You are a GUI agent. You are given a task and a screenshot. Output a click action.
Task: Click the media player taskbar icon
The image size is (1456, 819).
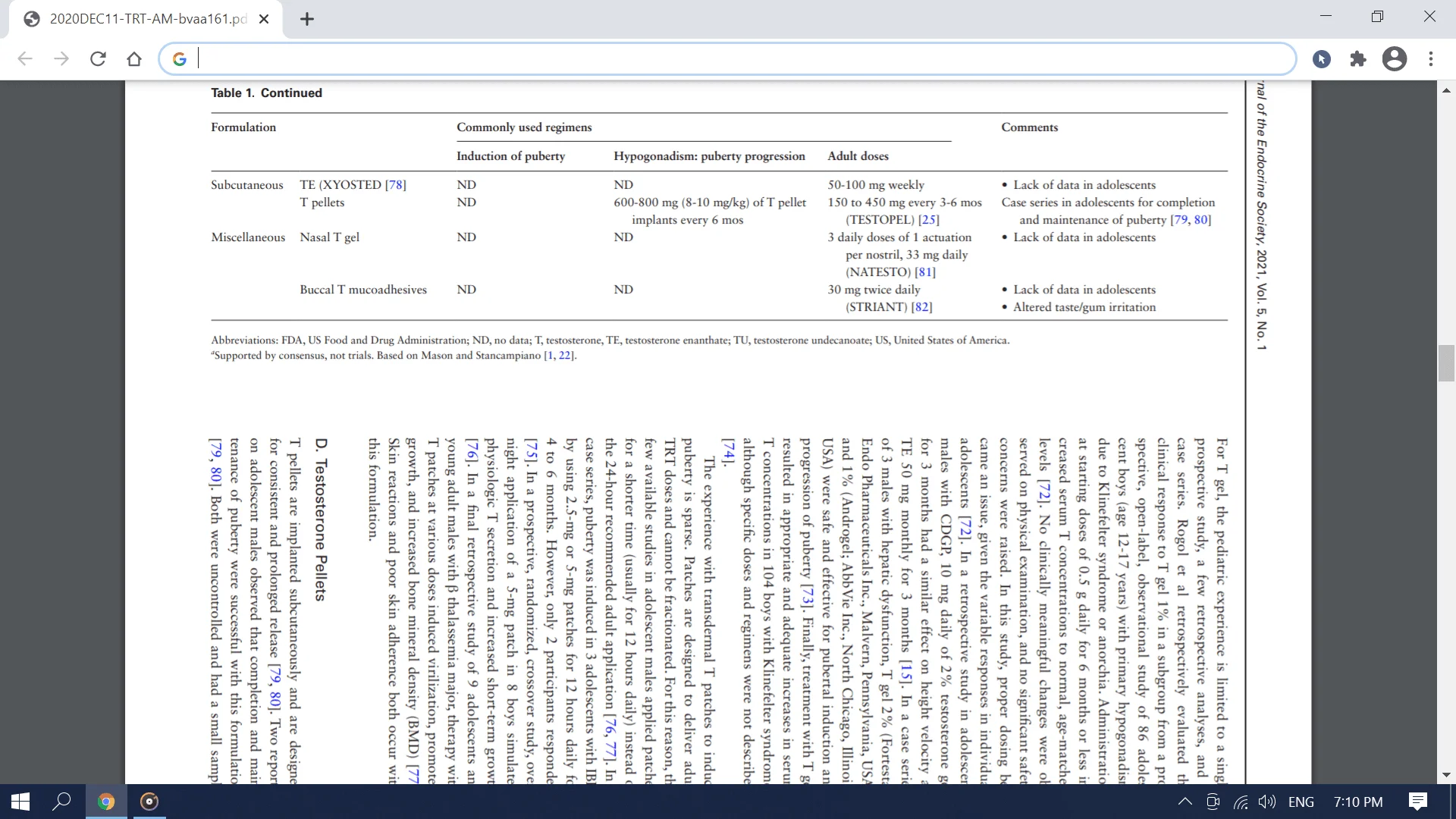149,802
